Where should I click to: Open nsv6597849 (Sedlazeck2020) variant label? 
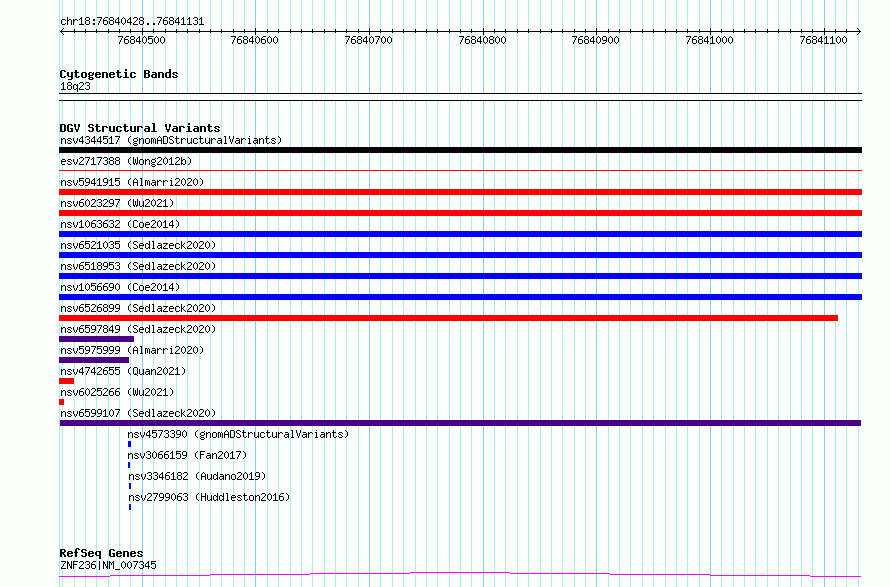(x=138, y=329)
